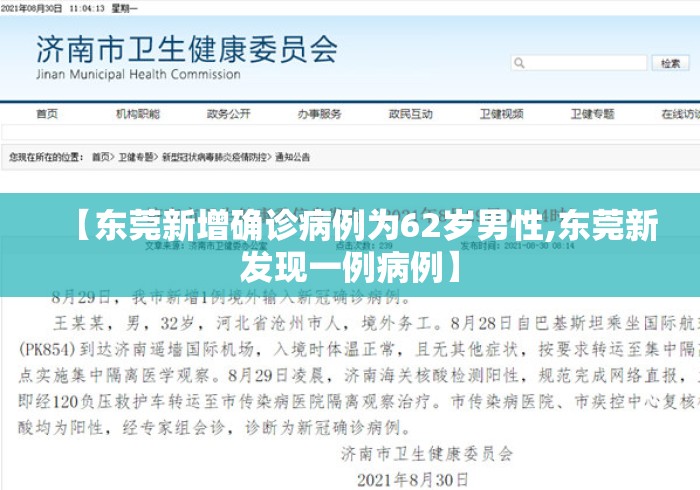700x490 pixels.
Task: Click the date text 2021年08月30日 at top
Action: [31, 8]
